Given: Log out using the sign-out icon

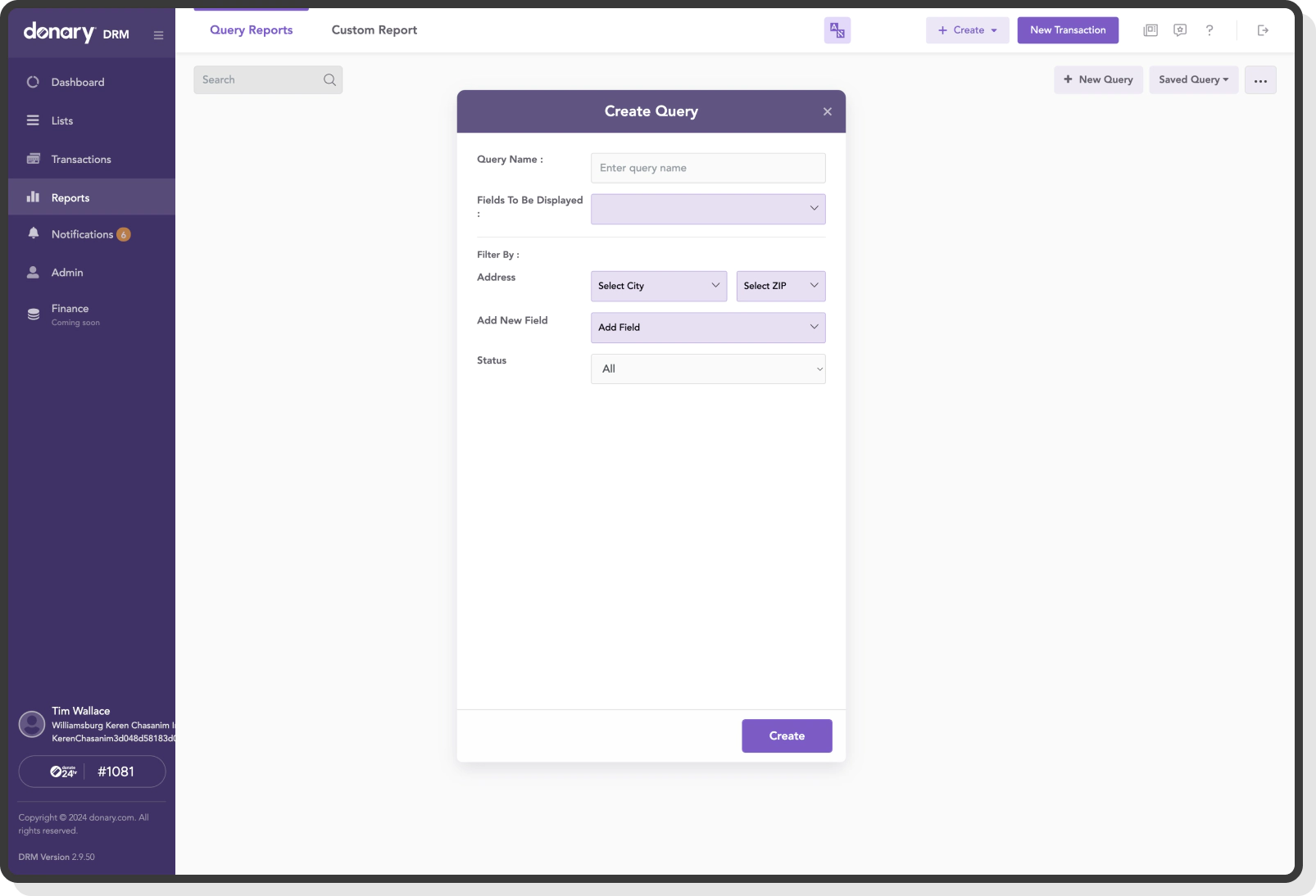Looking at the screenshot, I should (x=1263, y=30).
